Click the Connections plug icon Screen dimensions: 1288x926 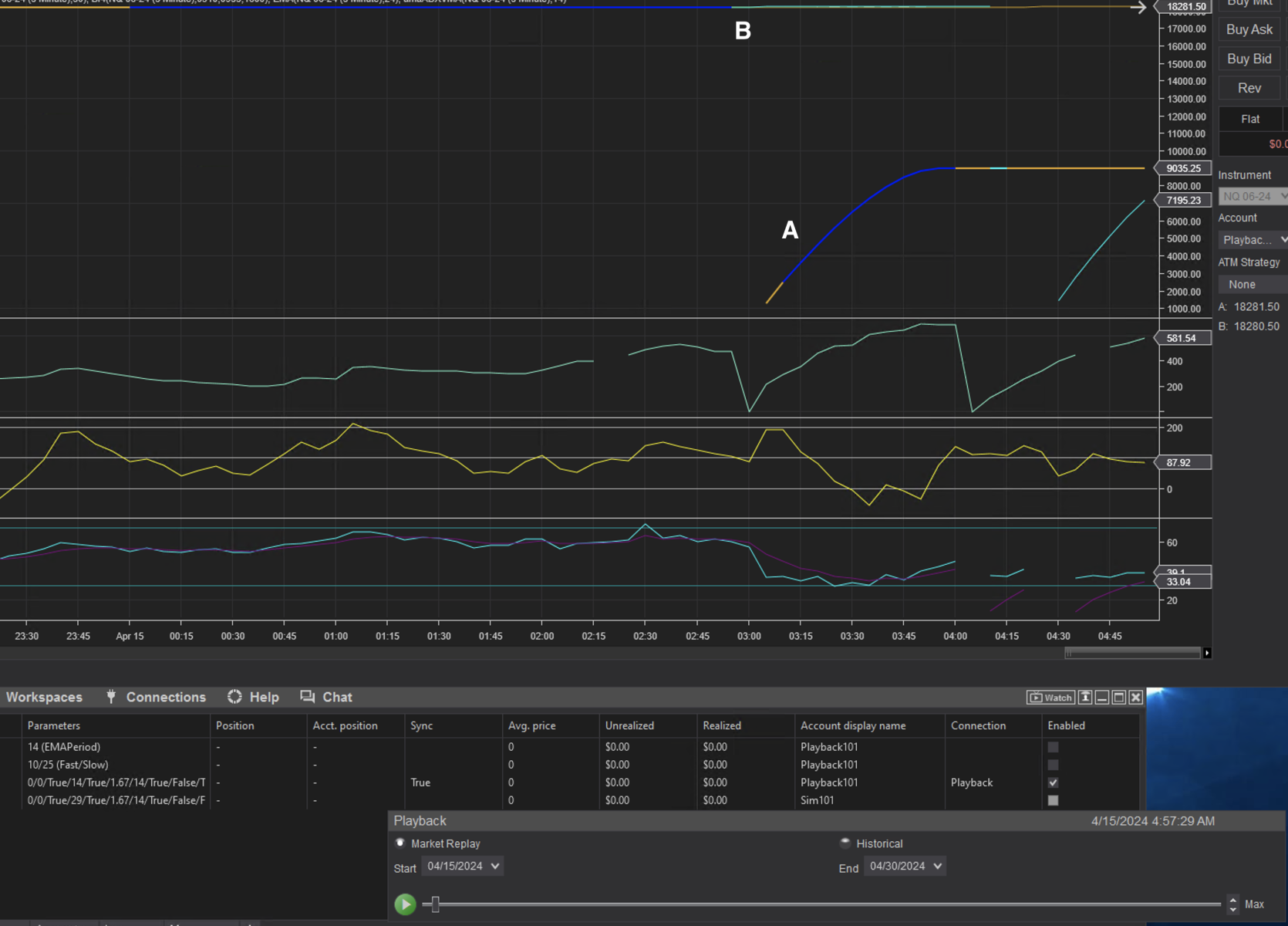tap(111, 697)
